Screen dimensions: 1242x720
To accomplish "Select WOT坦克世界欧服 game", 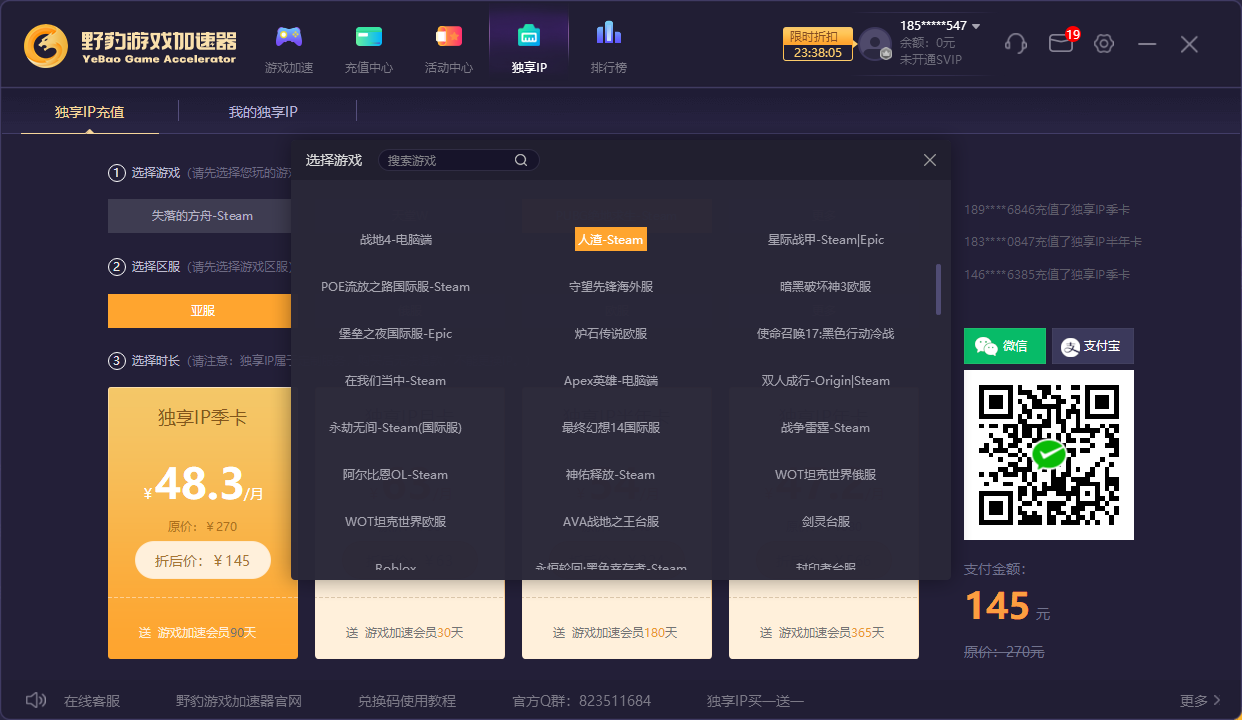I will pos(396,522).
